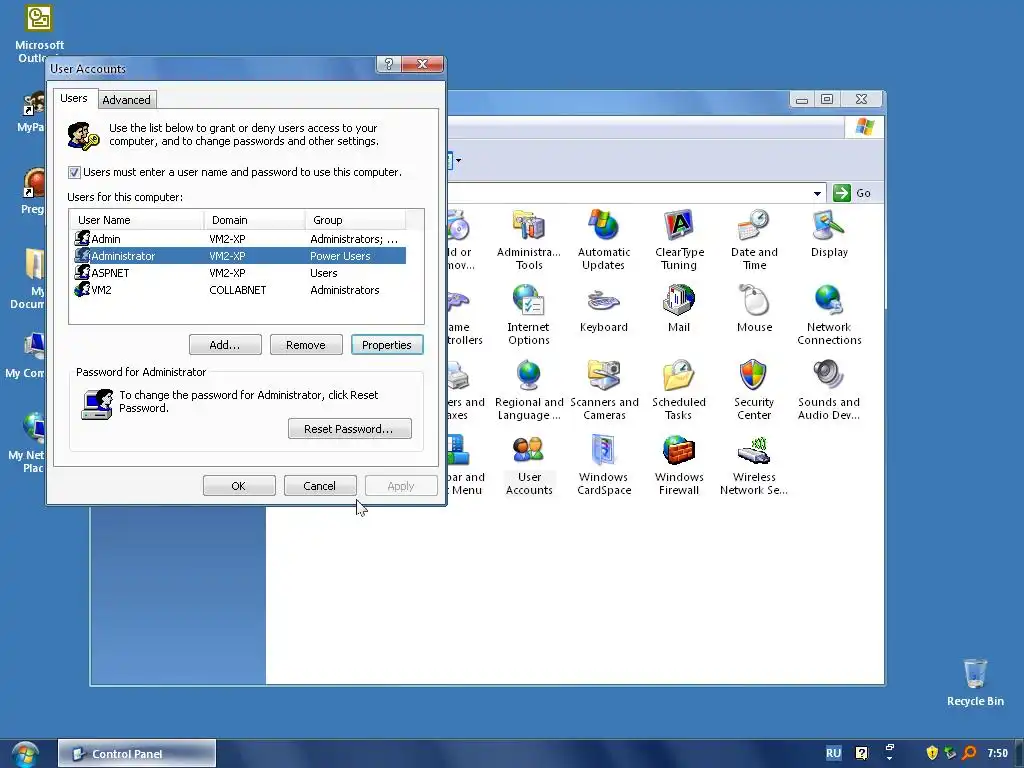
Task: Open Windows Firewall icon
Action: [679, 465]
